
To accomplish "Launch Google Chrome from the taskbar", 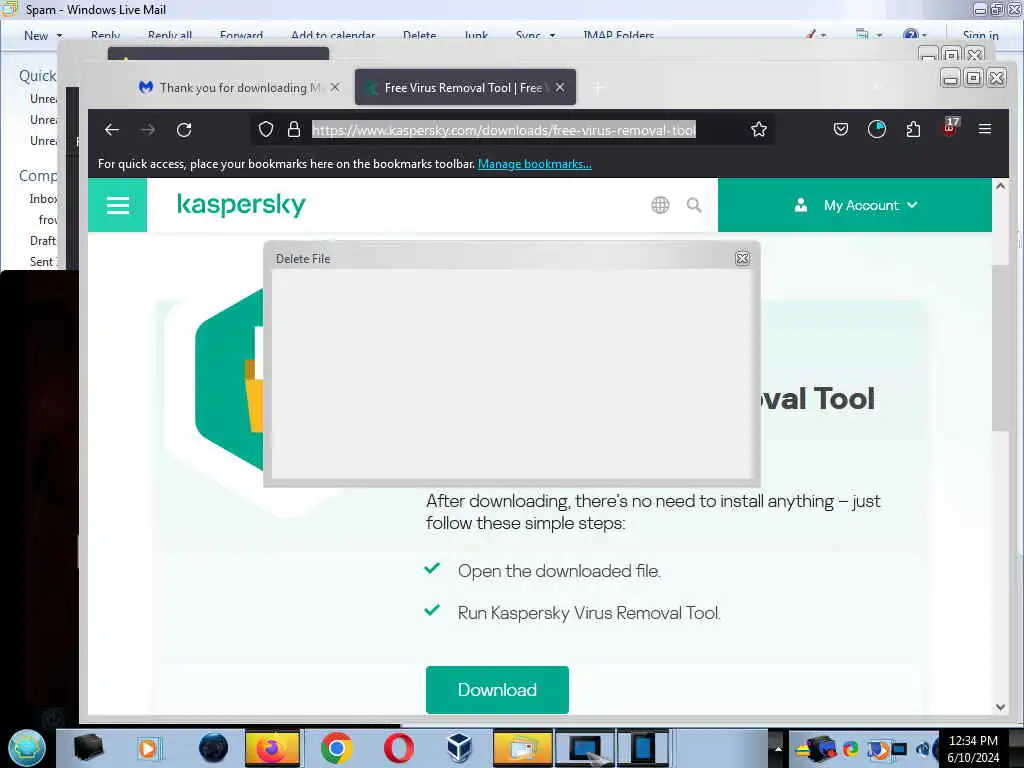I will (336, 748).
